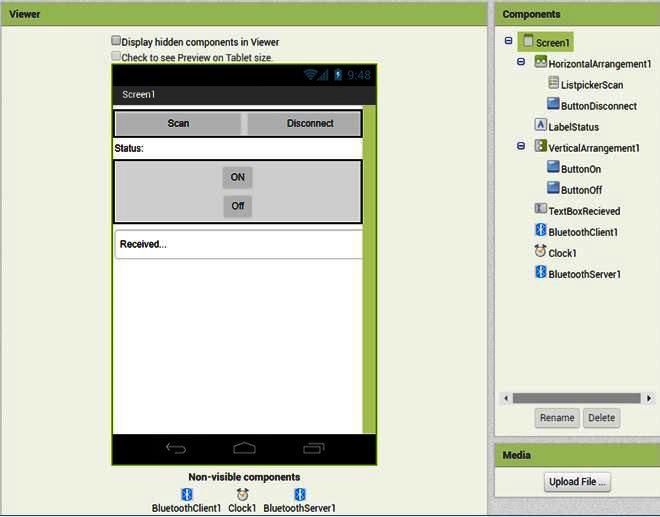Select BluetoothClient1 Bluetooth icon under Non-visible components
660x517 pixels.
pos(186,494)
